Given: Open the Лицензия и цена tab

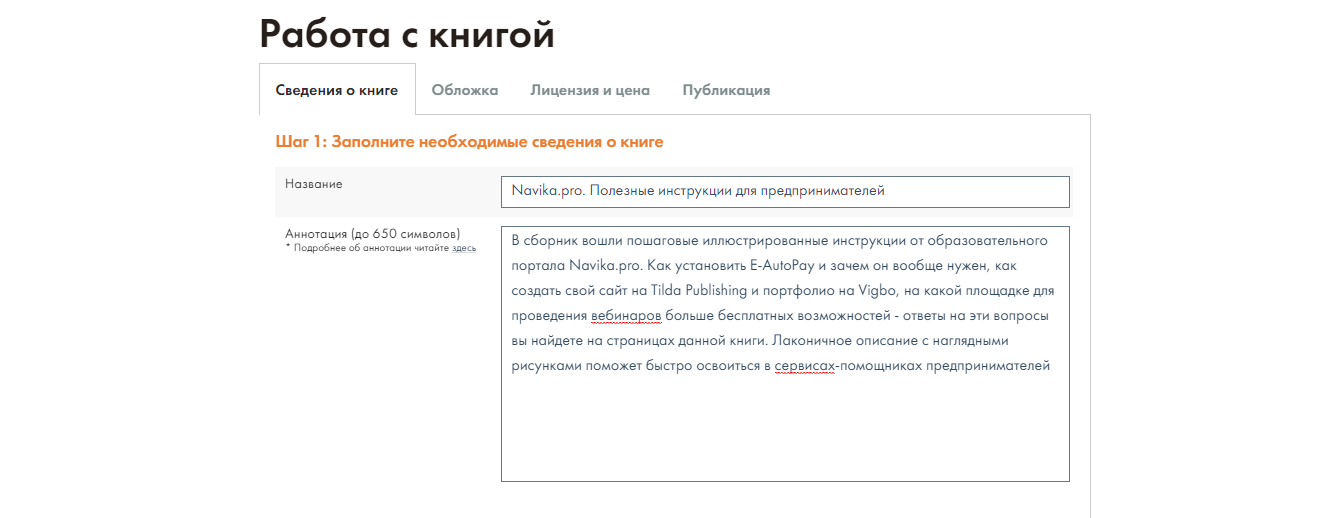Looking at the screenshot, I should (x=590, y=90).
